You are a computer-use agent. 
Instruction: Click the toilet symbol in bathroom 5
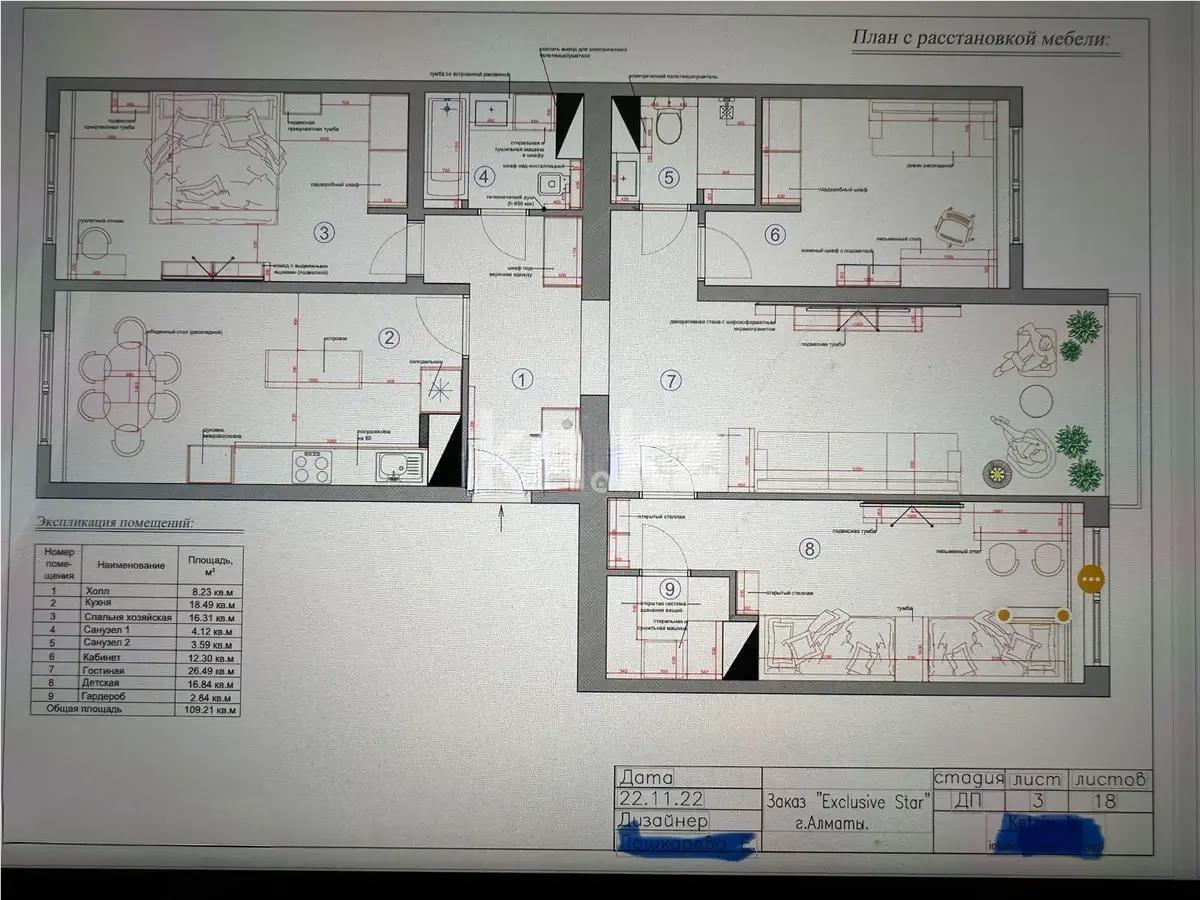667,125
